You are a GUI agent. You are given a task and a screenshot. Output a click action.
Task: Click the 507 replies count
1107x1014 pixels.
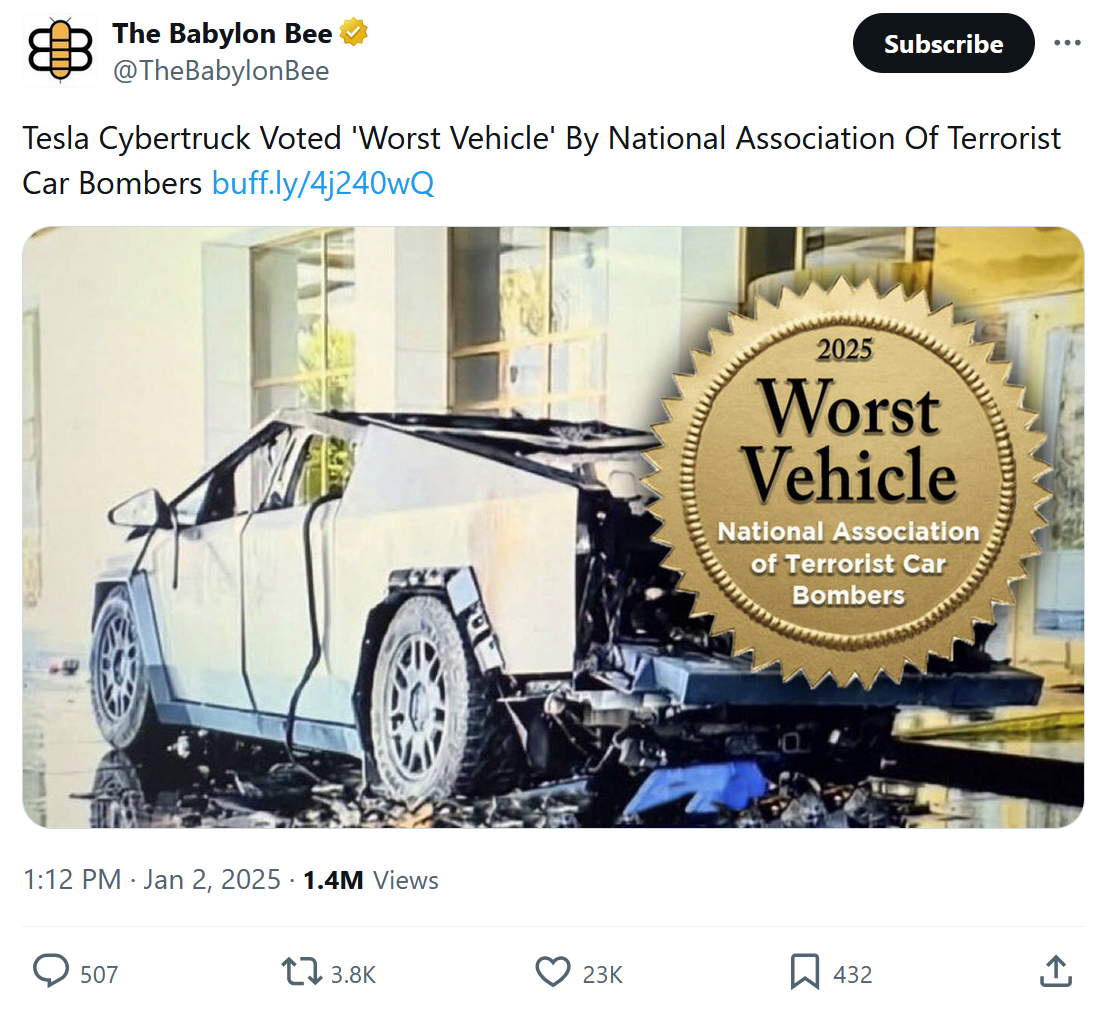click(99, 974)
